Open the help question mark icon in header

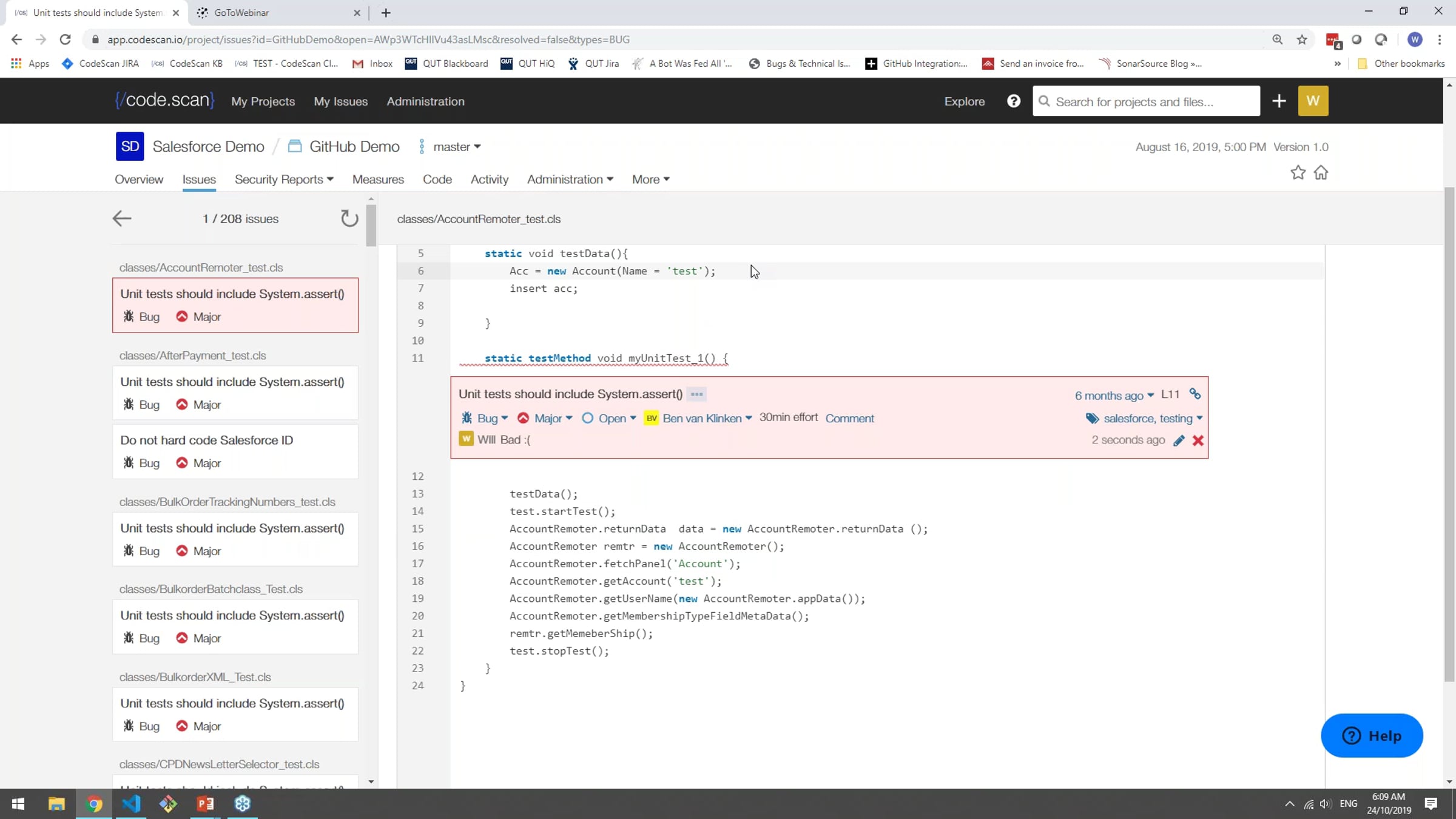tap(1013, 101)
